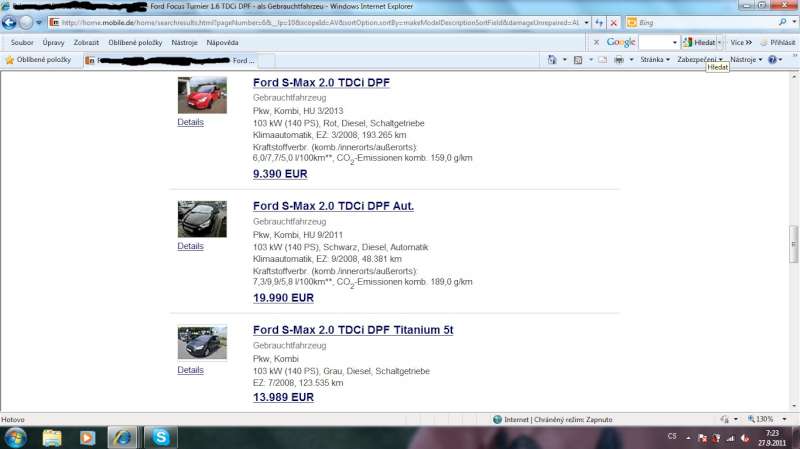Click the RSS feeds icon
Screen dimensions: 800x449
click(x=577, y=60)
